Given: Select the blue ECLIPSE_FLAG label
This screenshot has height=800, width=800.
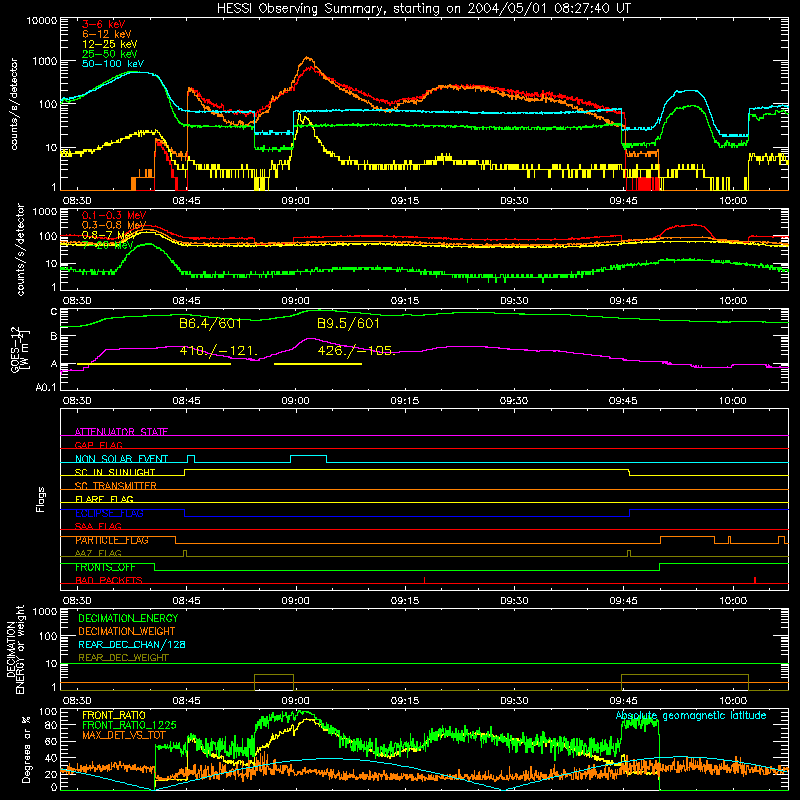Looking at the screenshot, I should (109, 513).
